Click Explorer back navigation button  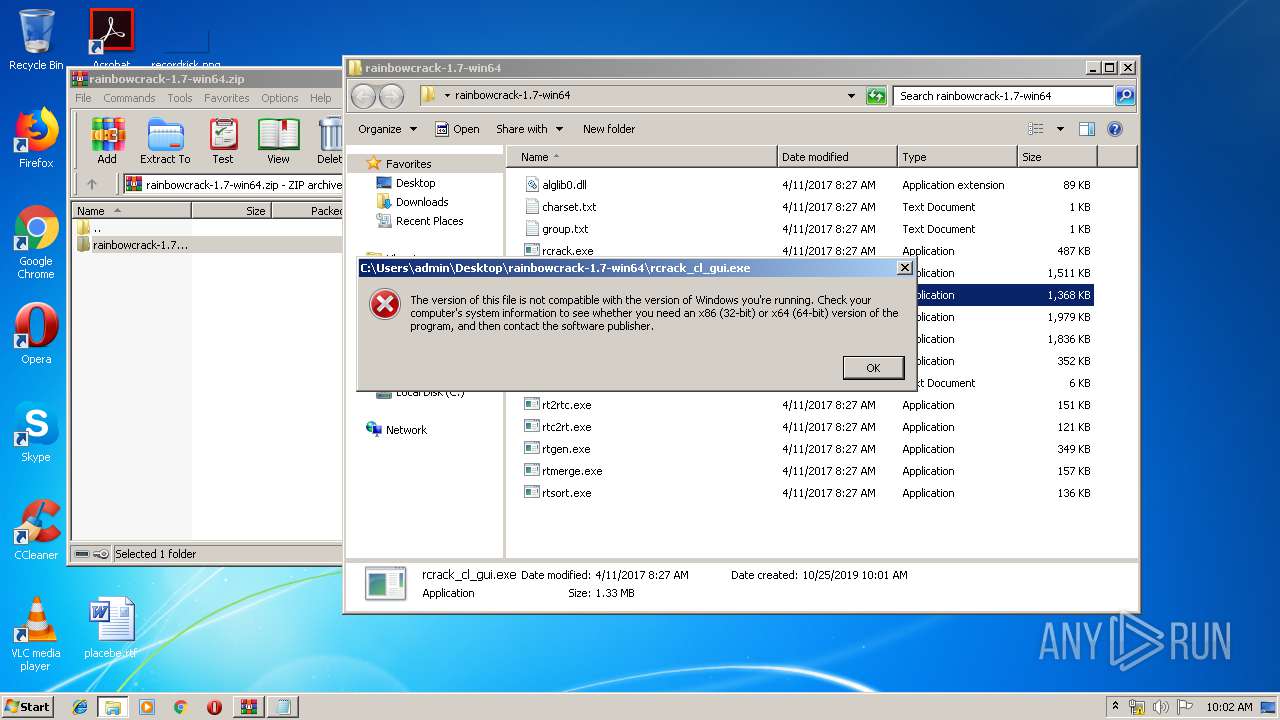click(x=364, y=96)
